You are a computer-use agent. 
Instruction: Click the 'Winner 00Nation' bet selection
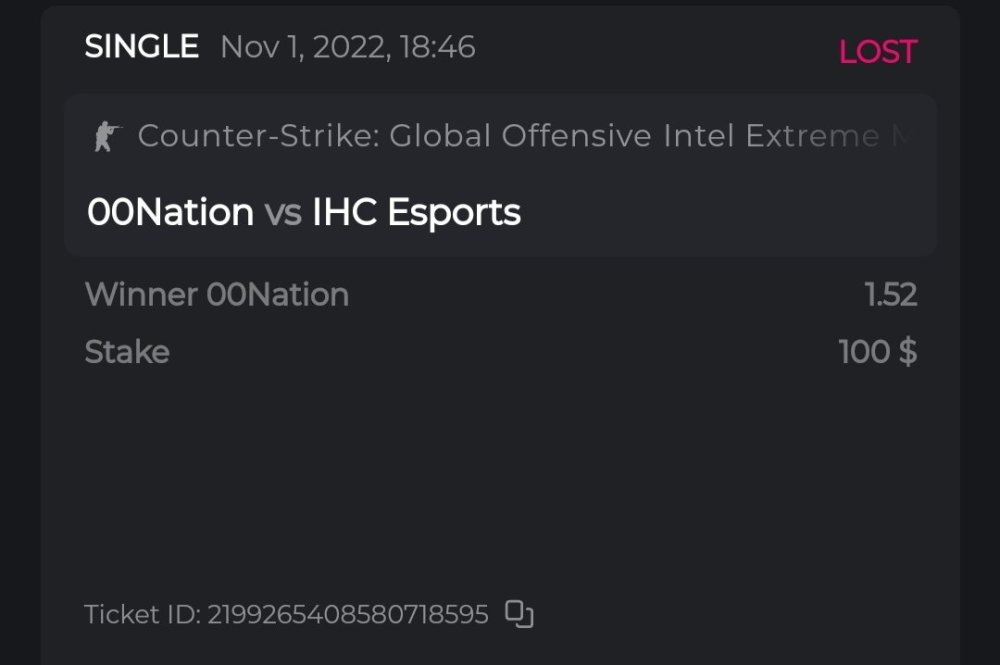(216, 294)
